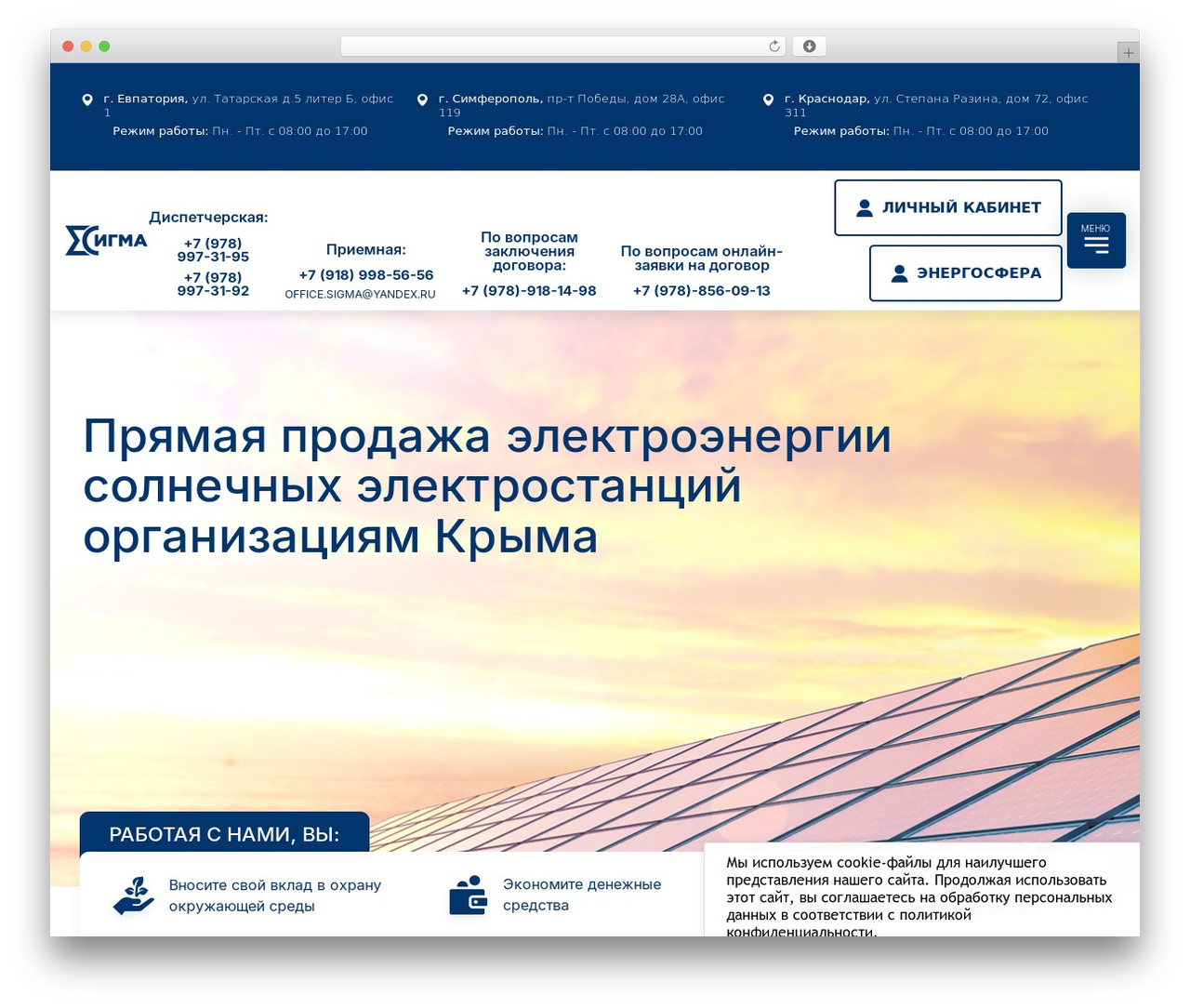Click 'По вопросам онлайн-заявки на договор'
The width and height of the screenshot is (1190, 1008).
tap(702, 259)
